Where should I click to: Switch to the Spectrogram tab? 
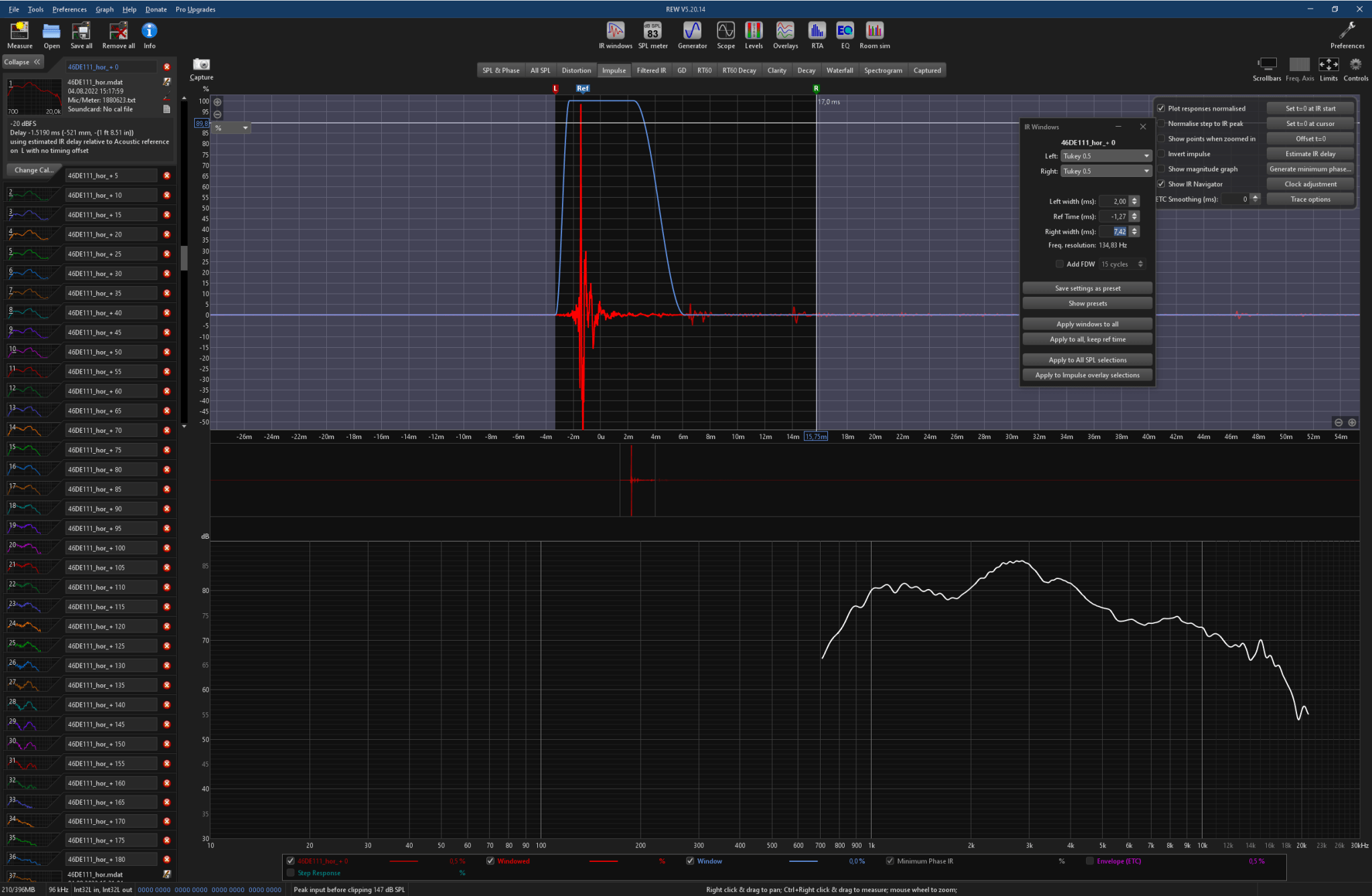(883, 70)
